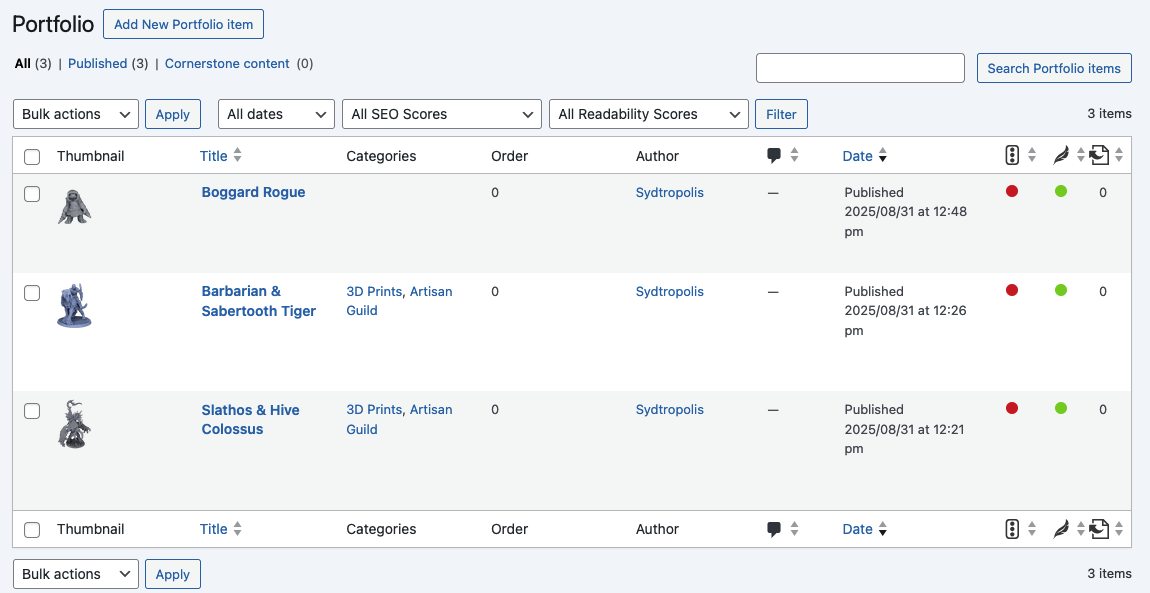The width and height of the screenshot is (1150, 593).
Task: Expand the All dates filter dropdown
Action: pos(276,114)
